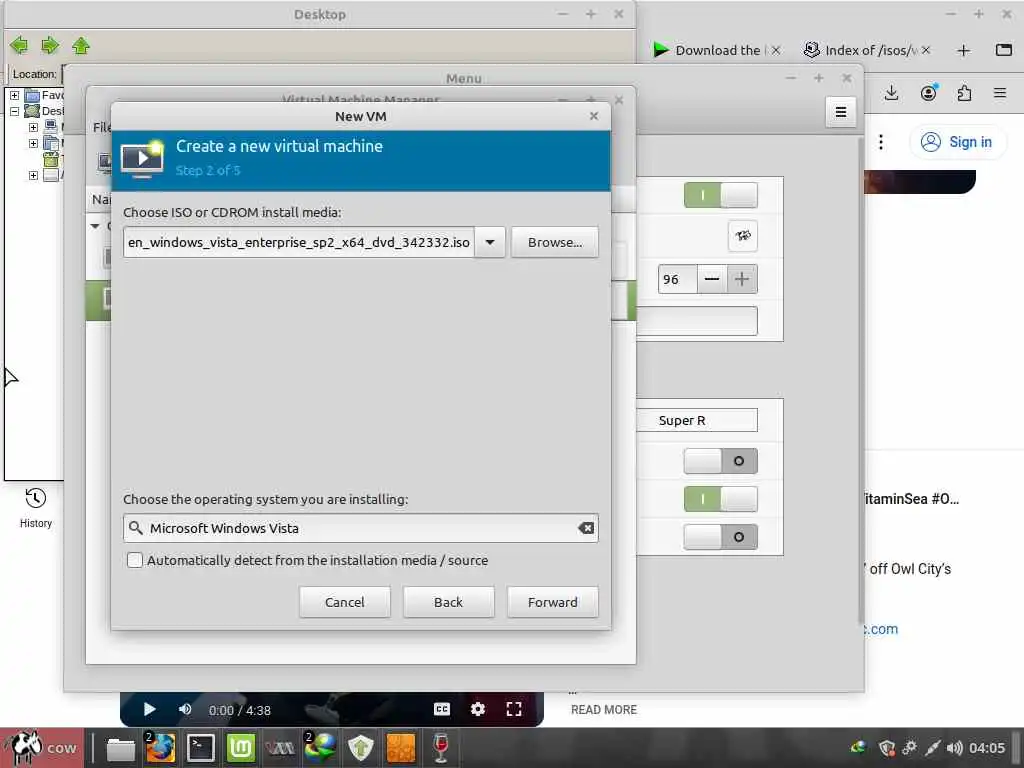This screenshot has width=1024, height=768.
Task: Turn off the top green toggle in Menu settings
Action: pos(720,195)
